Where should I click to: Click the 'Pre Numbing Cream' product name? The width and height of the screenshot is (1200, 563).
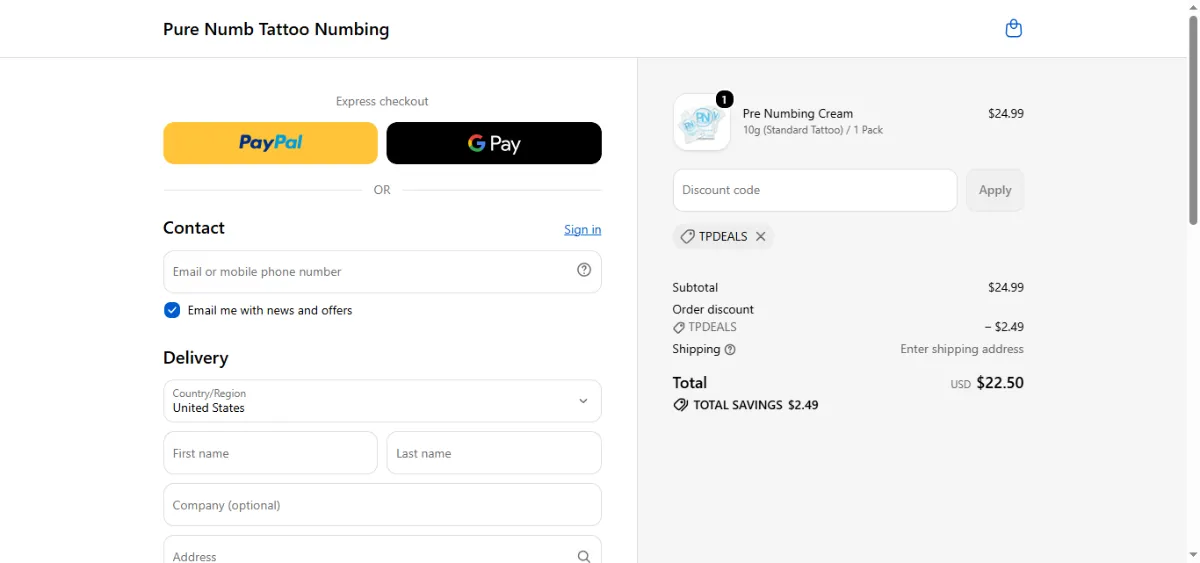coord(798,113)
